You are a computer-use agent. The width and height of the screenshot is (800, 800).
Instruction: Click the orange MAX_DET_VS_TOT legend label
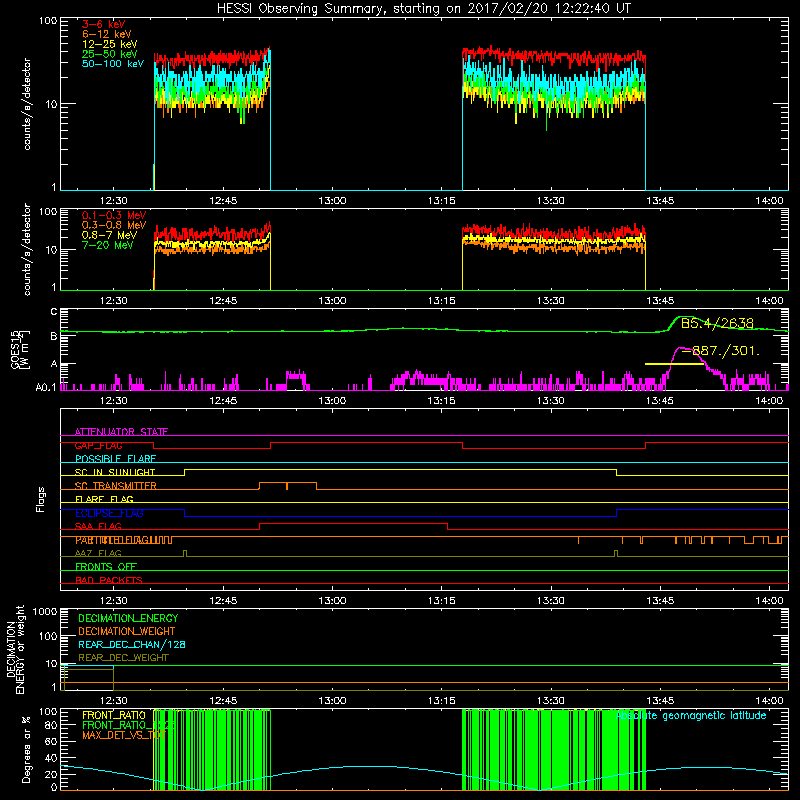coord(124,735)
